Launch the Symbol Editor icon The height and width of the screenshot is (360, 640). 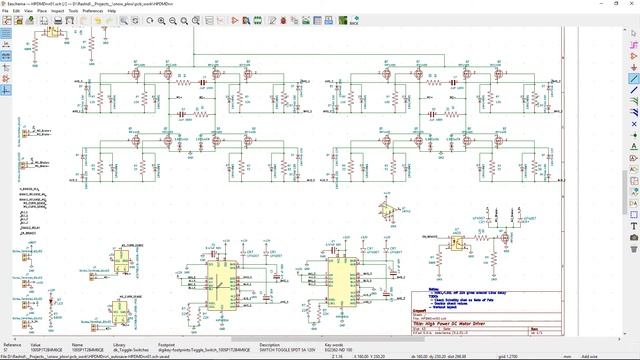235,20
